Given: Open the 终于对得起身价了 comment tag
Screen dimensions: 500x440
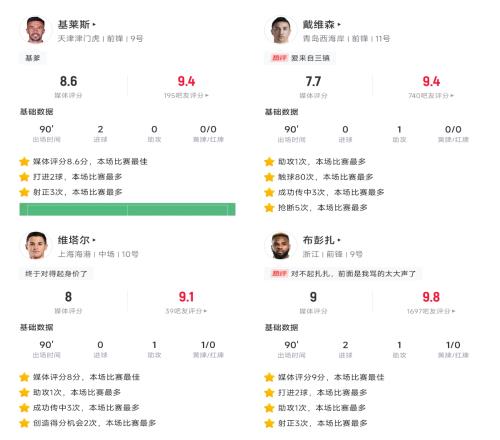Looking at the screenshot, I should click(x=56, y=274).
